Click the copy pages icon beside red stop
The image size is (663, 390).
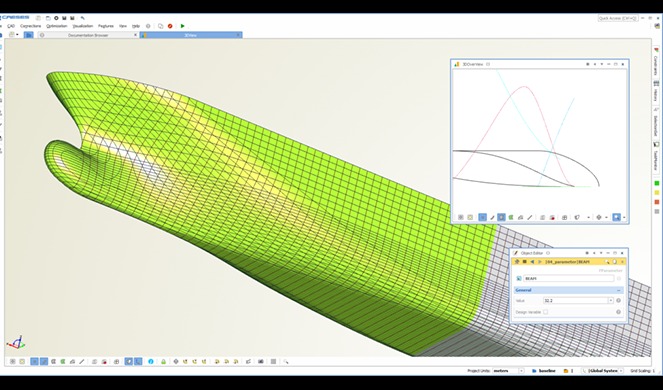tap(161, 26)
